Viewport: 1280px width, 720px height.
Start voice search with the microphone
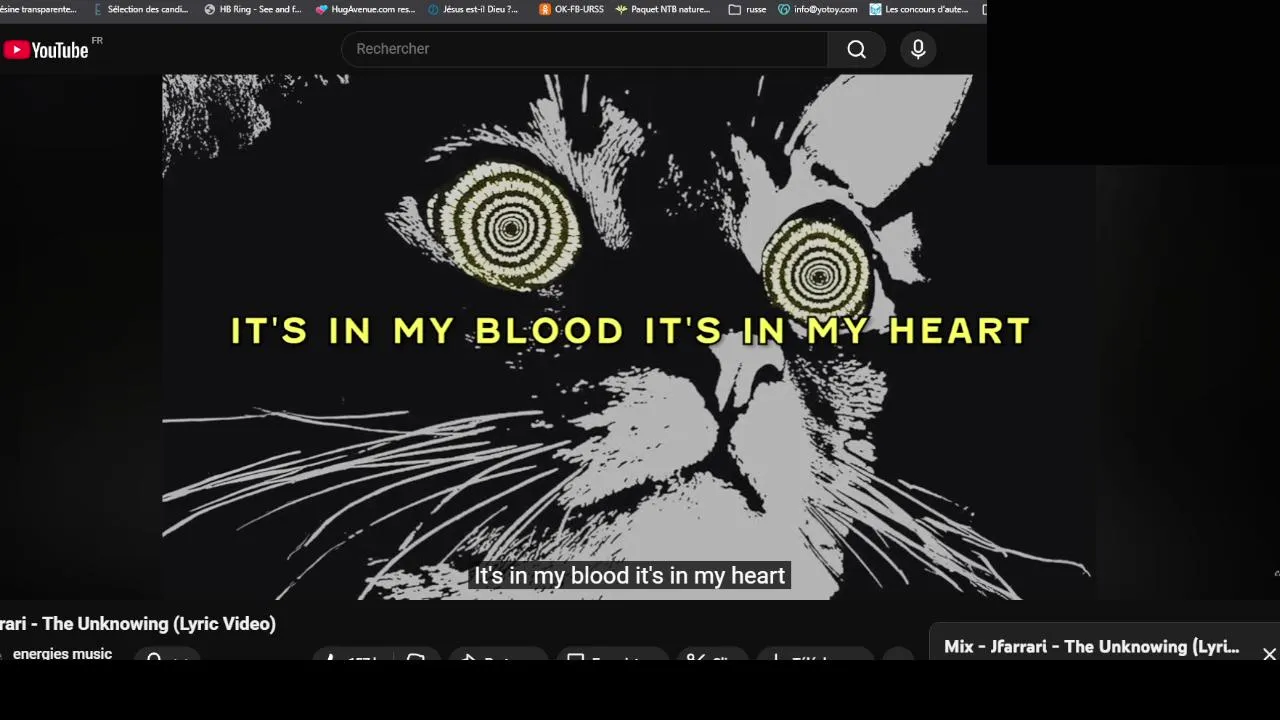918,49
